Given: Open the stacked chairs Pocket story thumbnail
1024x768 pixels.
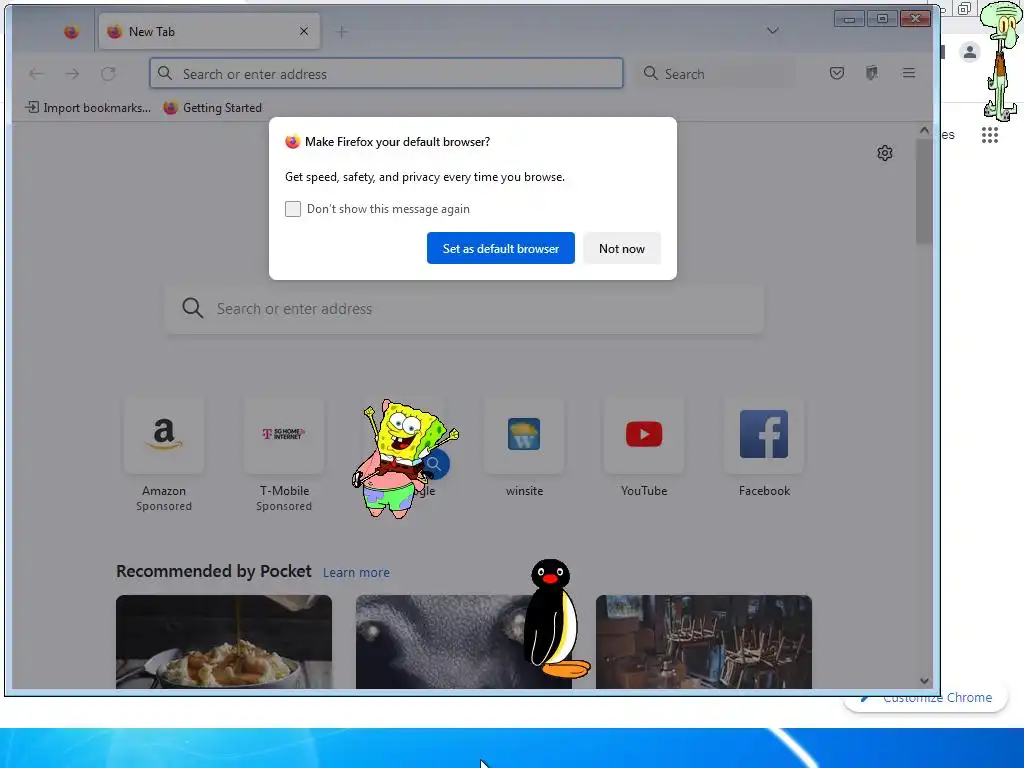Looking at the screenshot, I should click(704, 642).
